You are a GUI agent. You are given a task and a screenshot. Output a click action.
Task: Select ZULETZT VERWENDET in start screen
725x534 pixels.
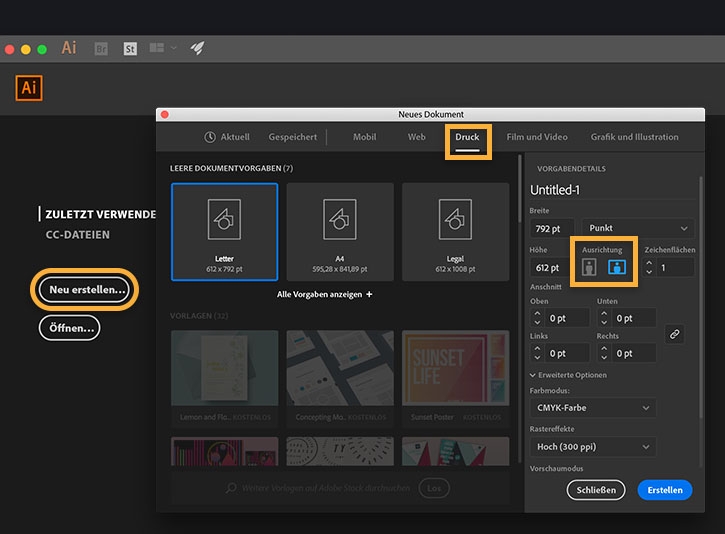[x=100, y=215]
